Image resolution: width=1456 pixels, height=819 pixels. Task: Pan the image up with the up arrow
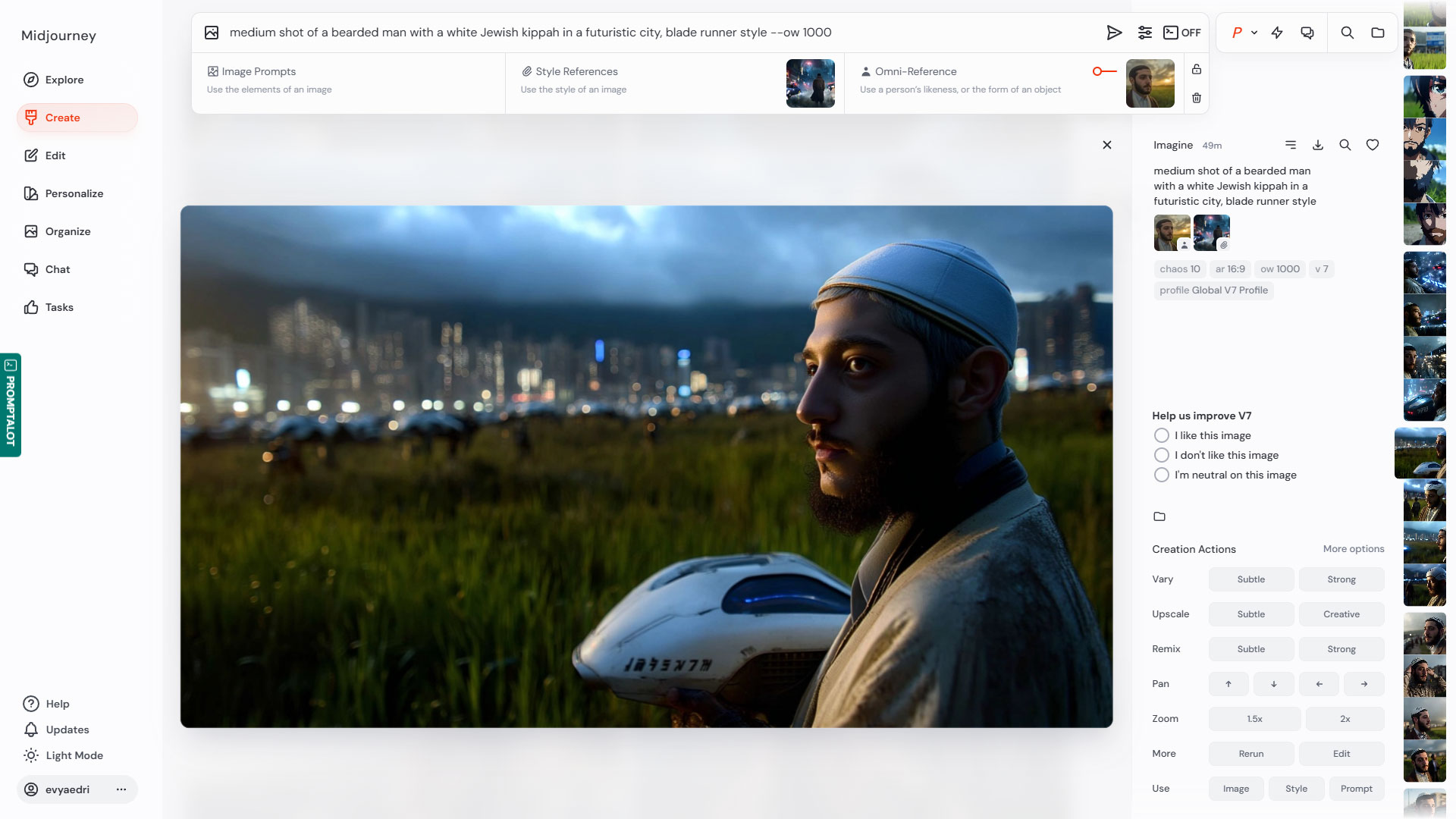click(1228, 684)
